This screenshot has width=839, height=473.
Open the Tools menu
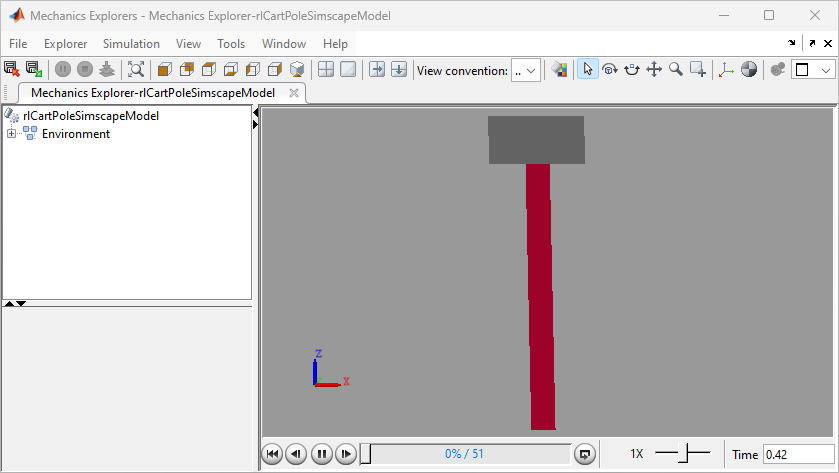[x=231, y=44]
